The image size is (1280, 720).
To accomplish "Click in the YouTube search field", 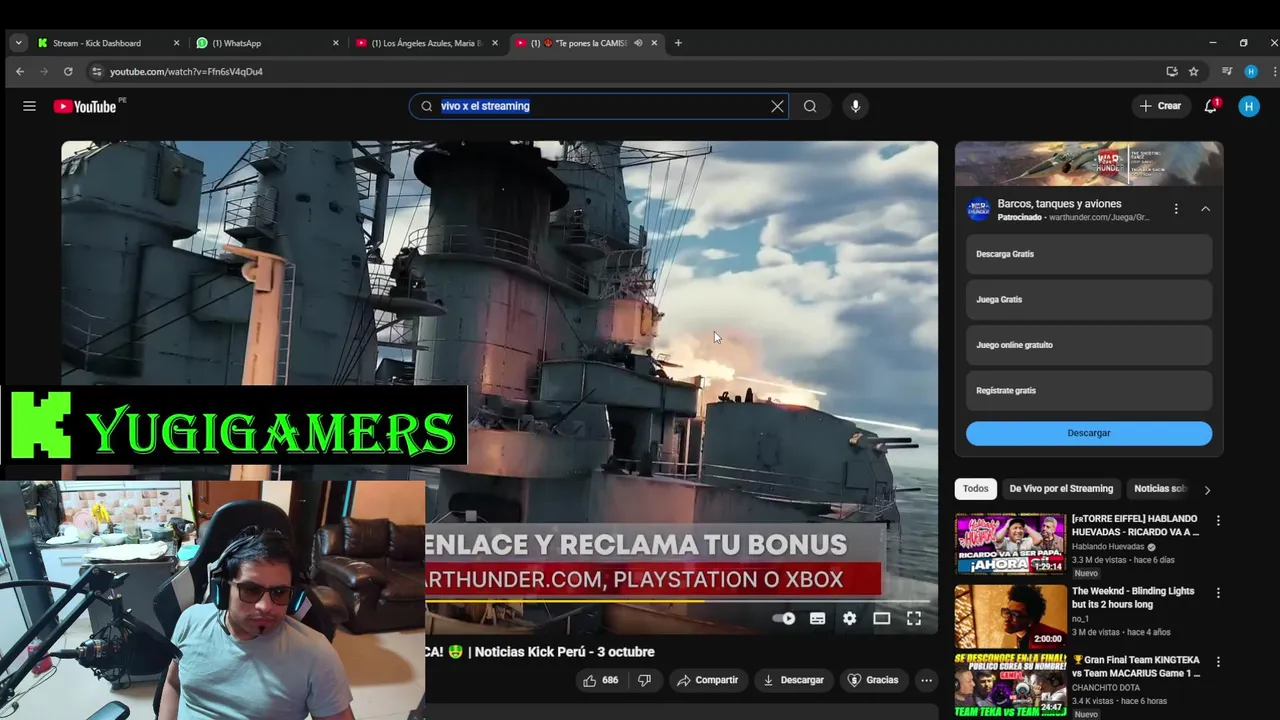I will point(600,106).
